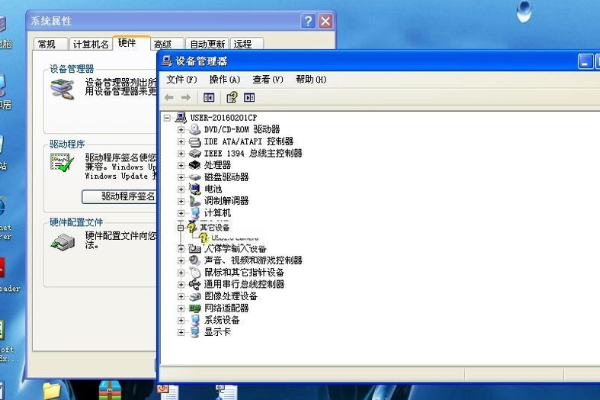The image size is (600, 400).
Task: Click the help properties icon with question mark
Action: click(x=231, y=97)
